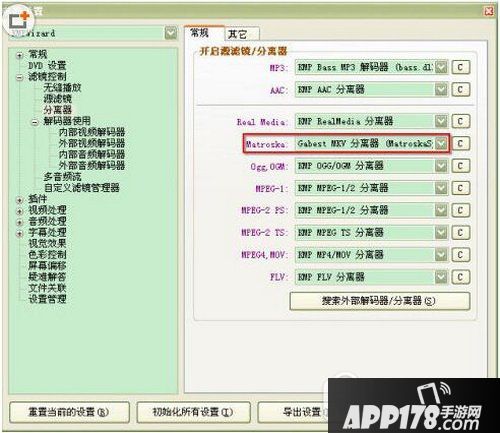
Task: Open the FLV splitter dropdown
Action: pos(441,277)
